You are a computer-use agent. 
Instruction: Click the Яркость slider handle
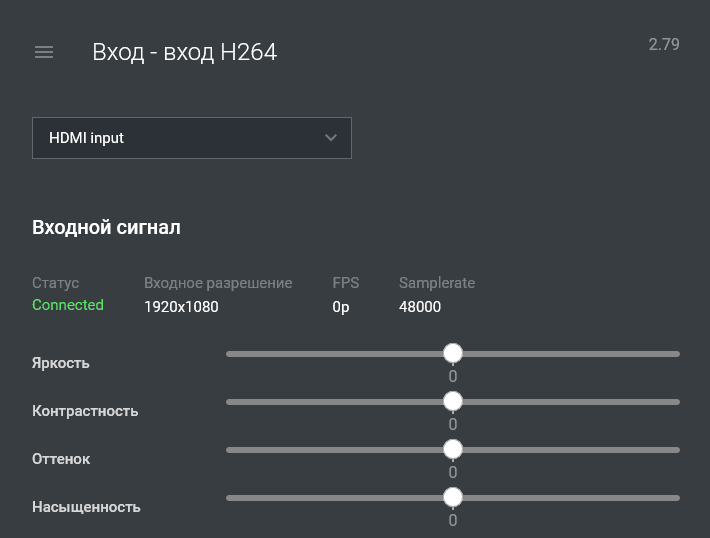453,353
